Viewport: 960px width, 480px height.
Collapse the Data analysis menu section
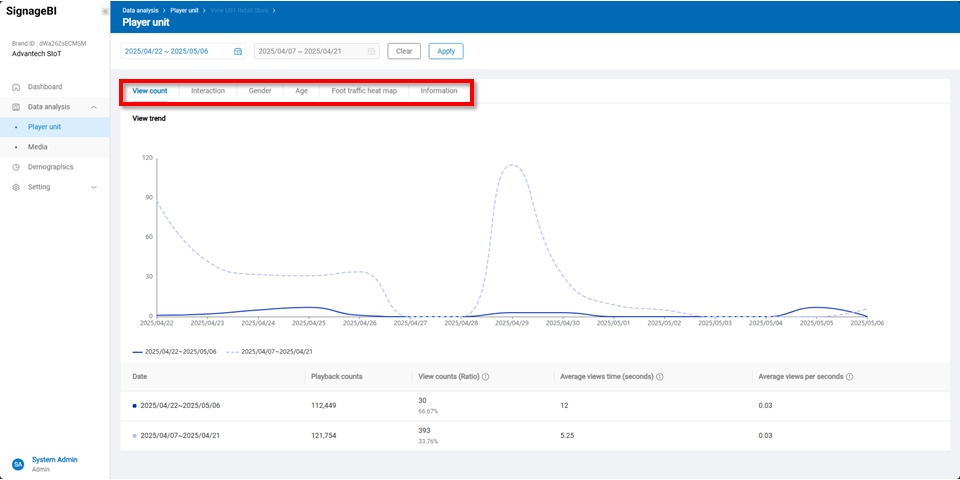pyautogui.click(x=93, y=107)
